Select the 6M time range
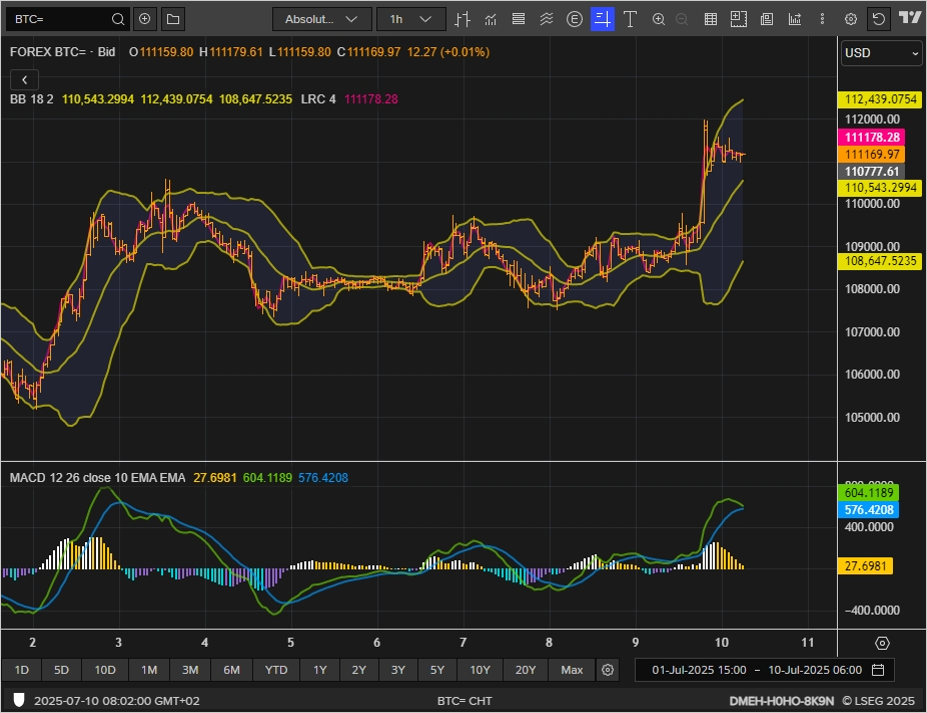 [231, 670]
